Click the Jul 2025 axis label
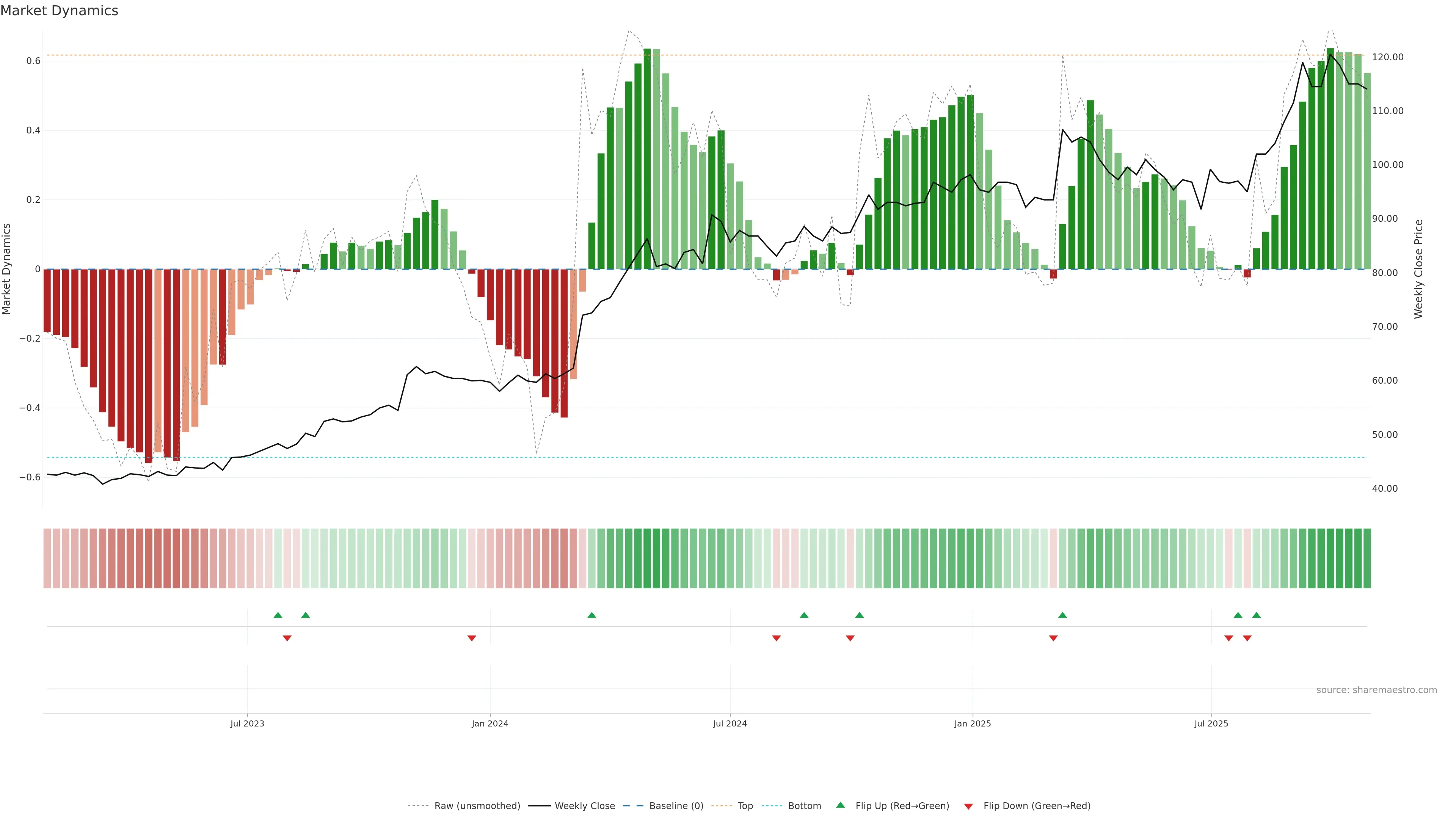Image resolution: width=1456 pixels, height=819 pixels. 1211,723
